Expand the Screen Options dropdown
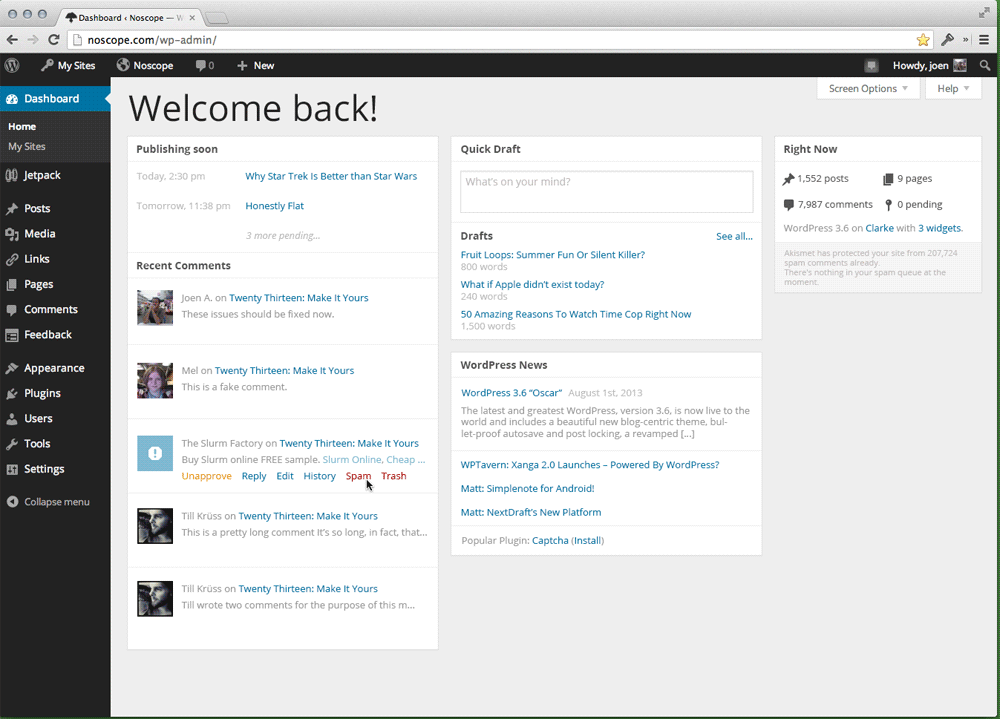Image resolution: width=1000 pixels, height=719 pixels. point(868,89)
